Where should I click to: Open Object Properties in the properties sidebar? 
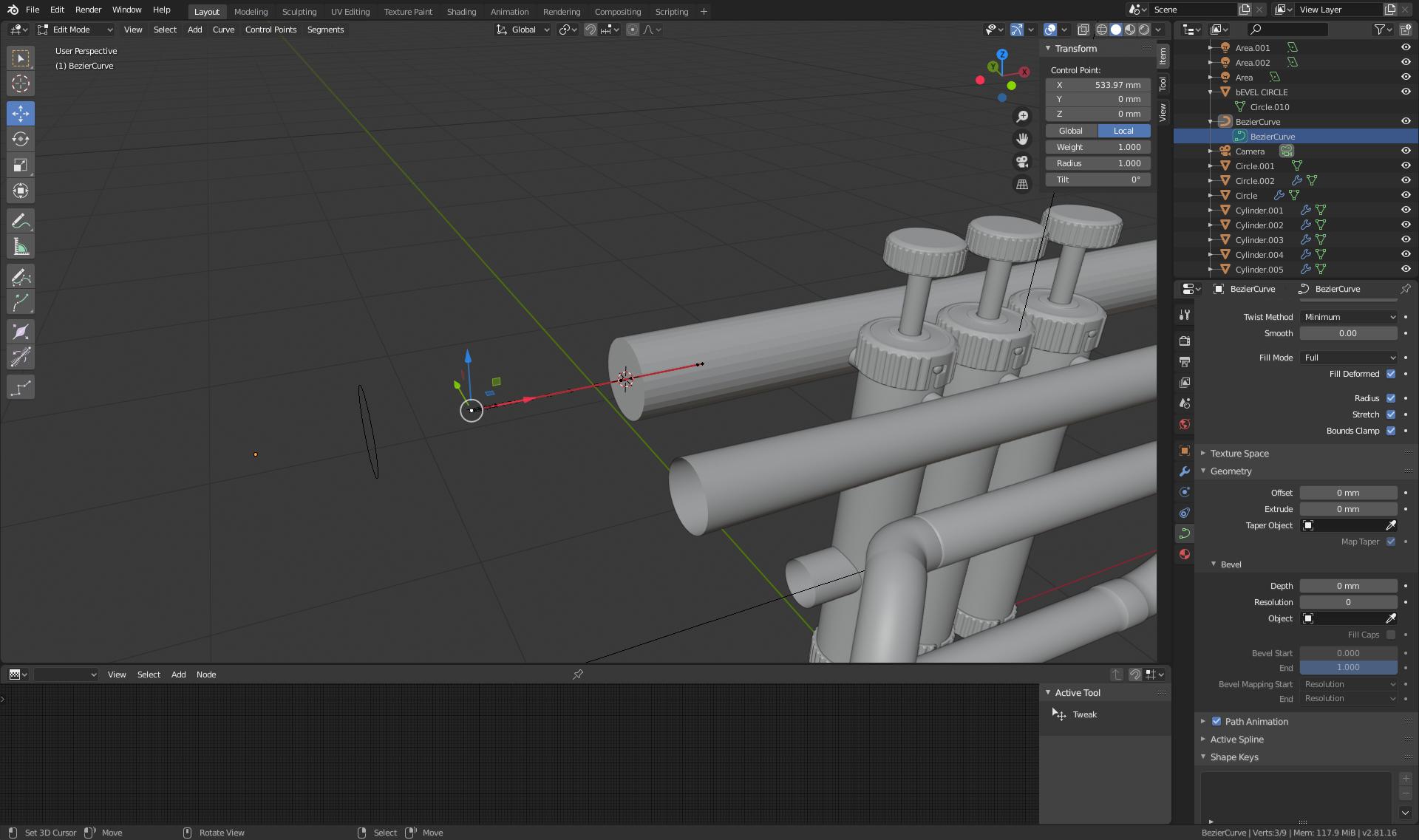click(x=1184, y=451)
